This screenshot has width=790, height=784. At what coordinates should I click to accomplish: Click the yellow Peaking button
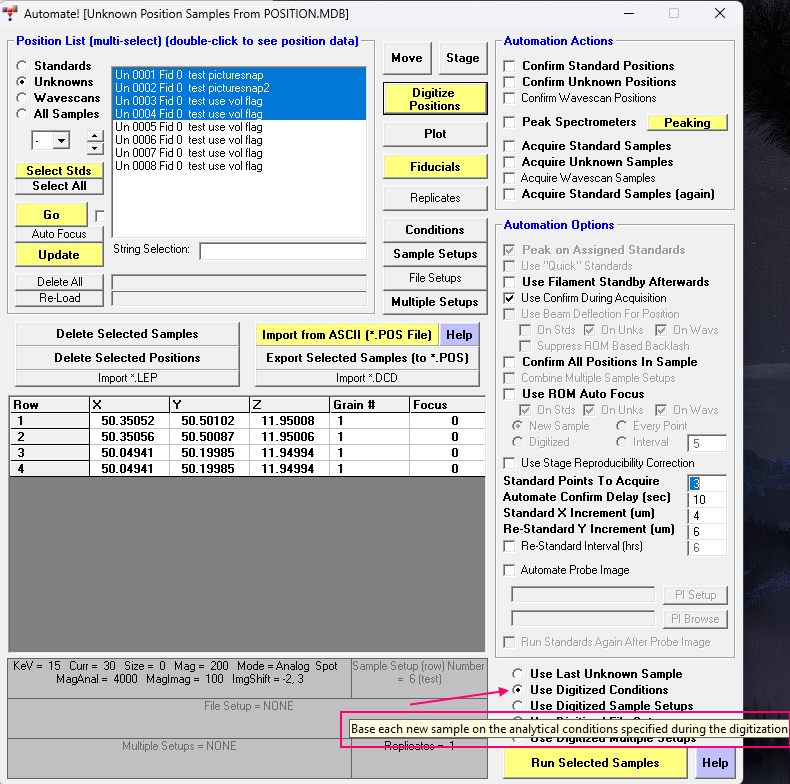pyautogui.click(x=687, y=123)
